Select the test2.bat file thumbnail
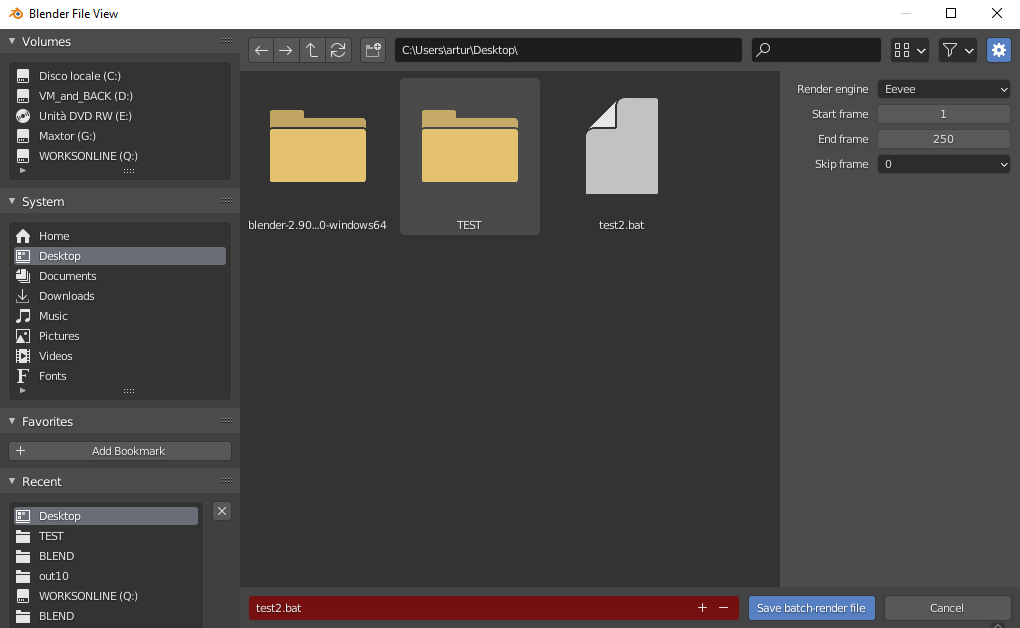 [622, 156]
